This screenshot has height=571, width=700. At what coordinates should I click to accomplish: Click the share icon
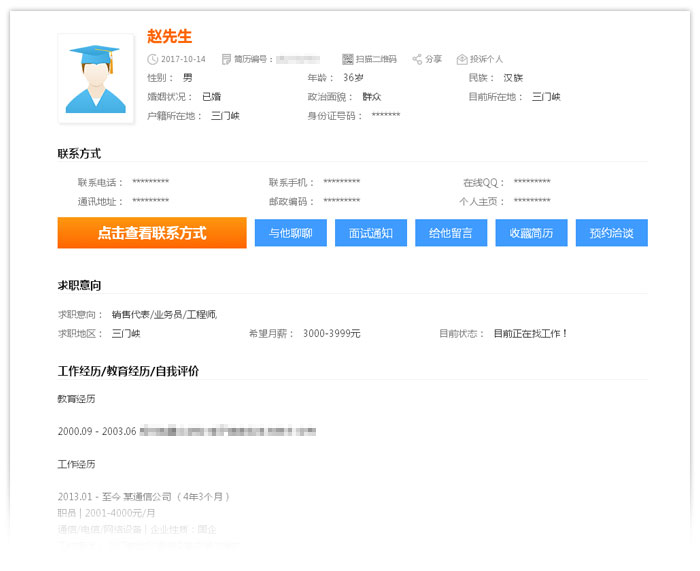(x=417, y=59)
